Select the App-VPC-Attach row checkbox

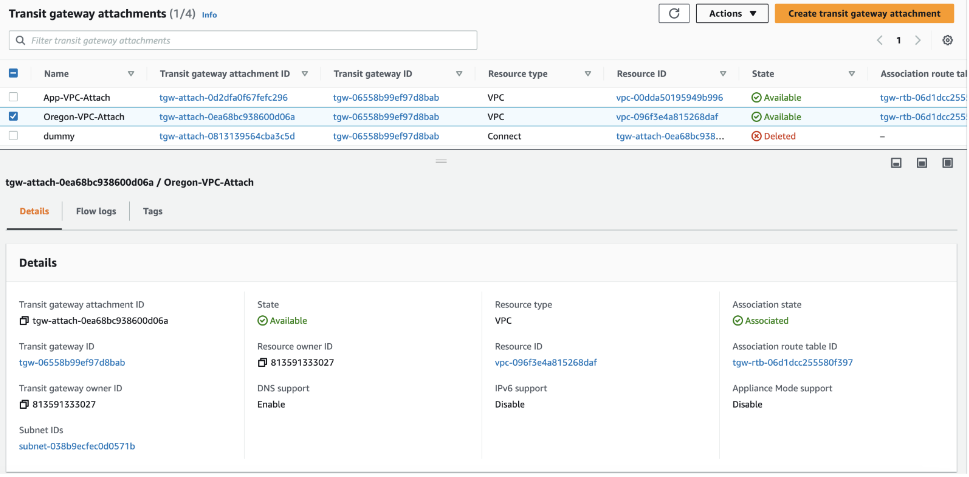pos(13,98)
